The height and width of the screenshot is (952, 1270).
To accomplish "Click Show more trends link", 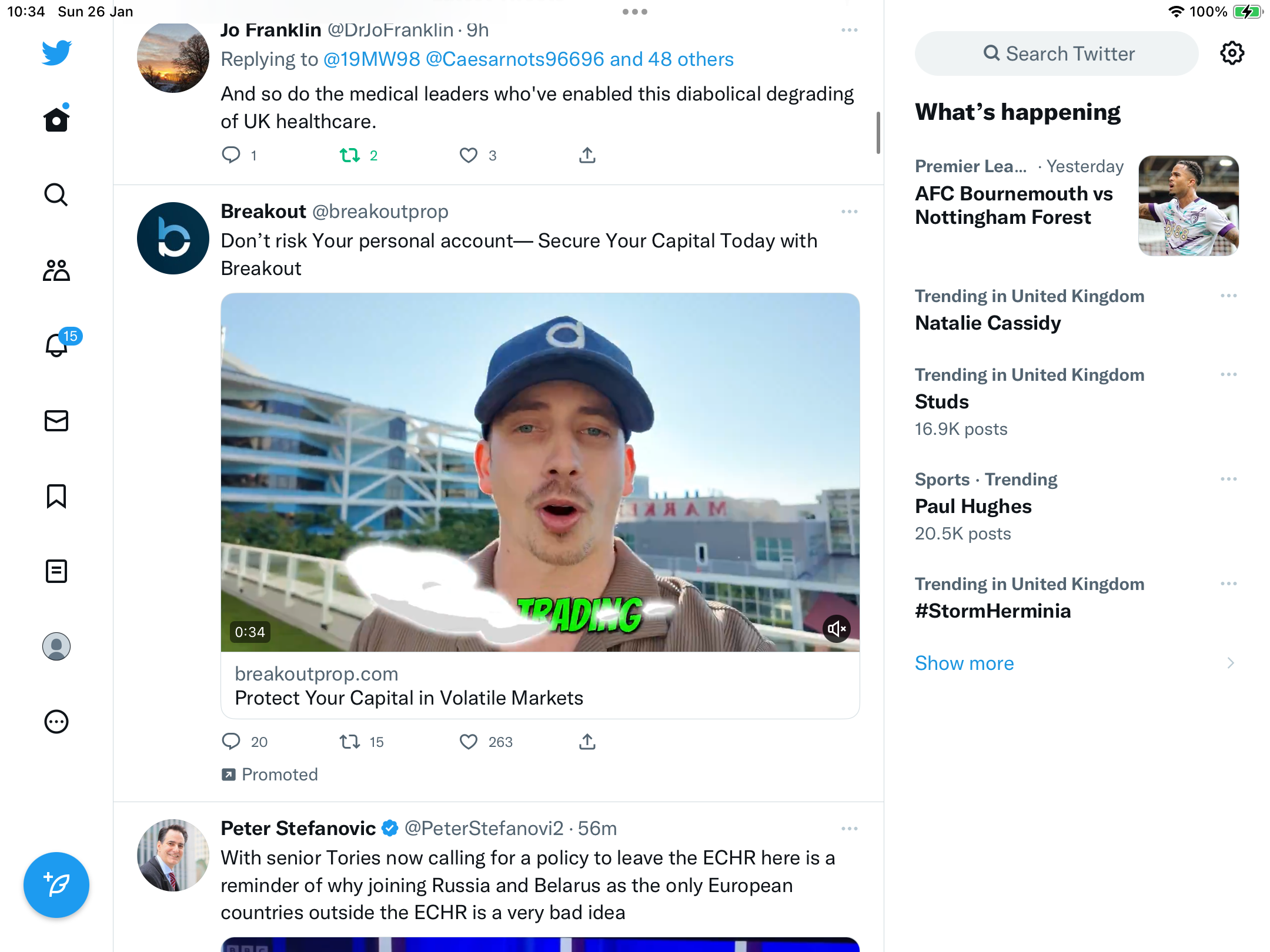I will pyautogui.click(x=964, y=663).
